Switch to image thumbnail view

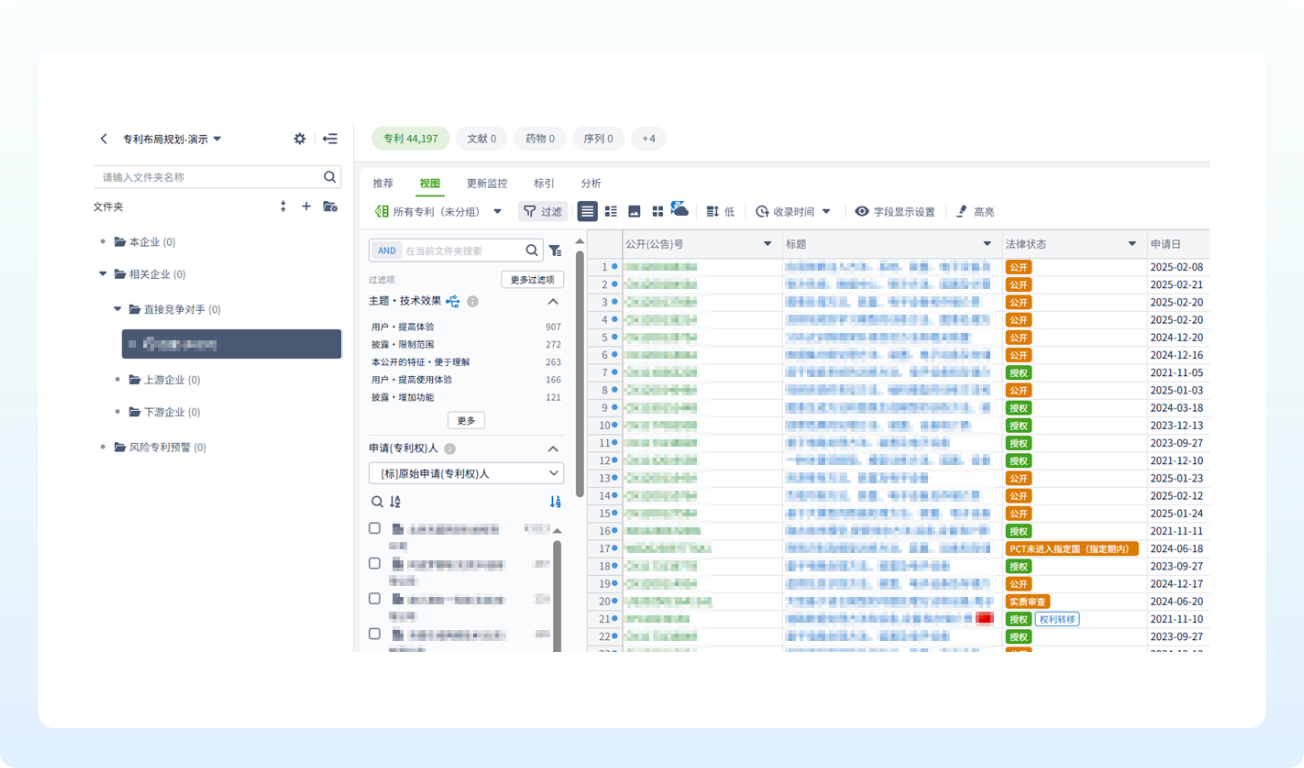pyautogui.click(x=634, y=212)
